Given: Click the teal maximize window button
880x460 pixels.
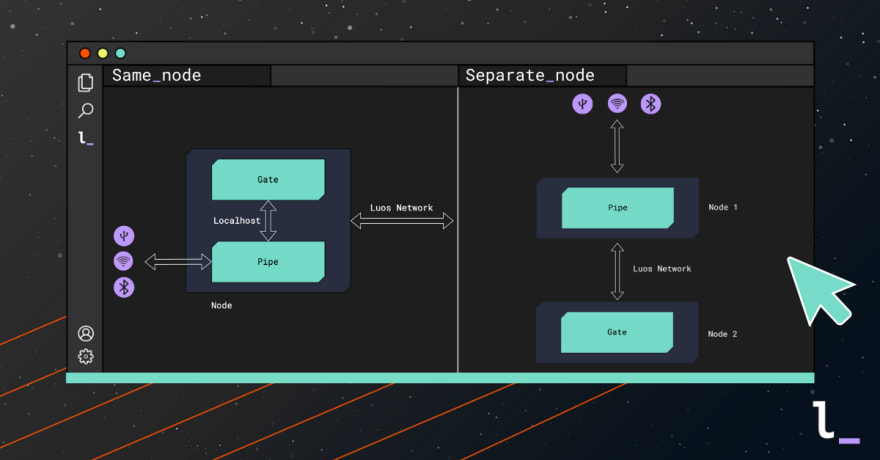Looking at the screenshot, I should 120,53.
